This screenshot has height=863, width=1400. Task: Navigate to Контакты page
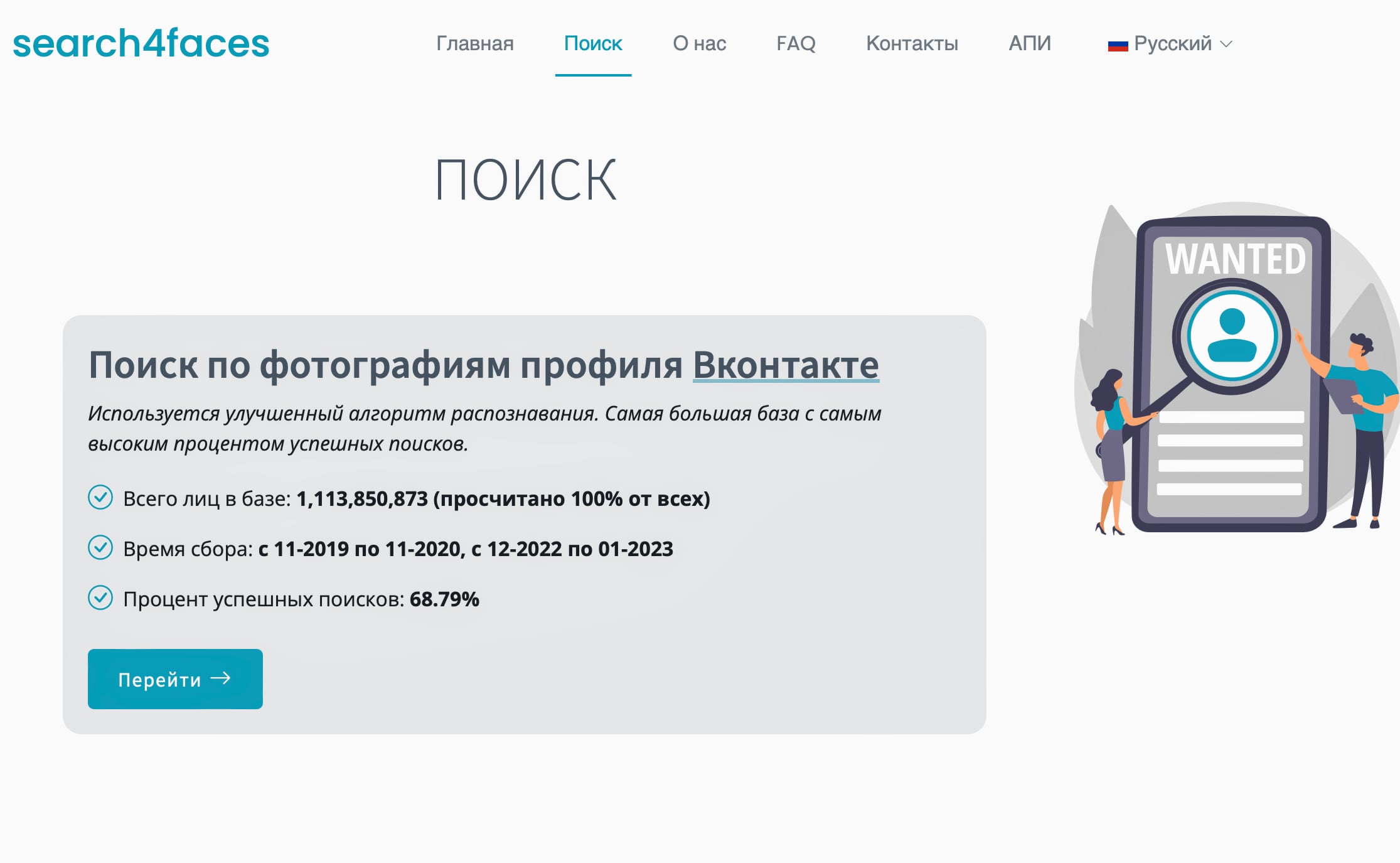[912, 43]
